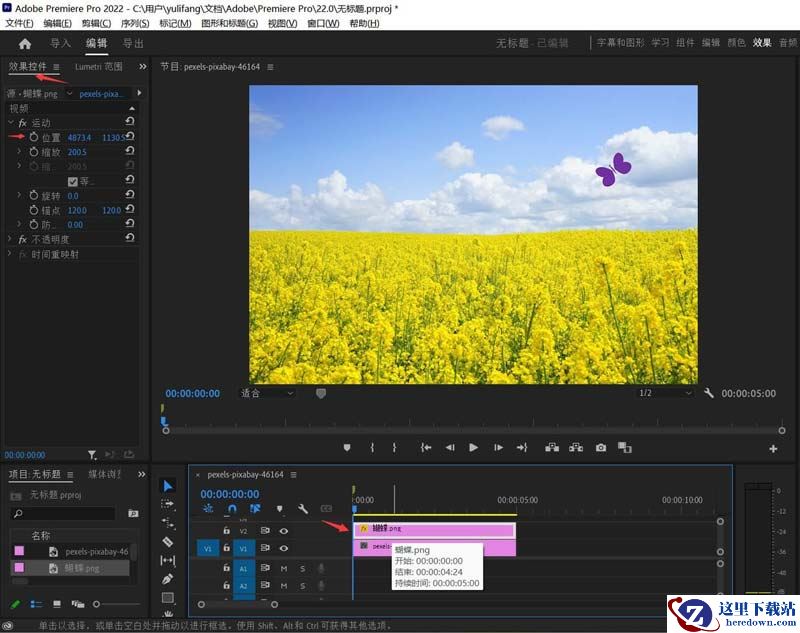Open the Edit menu
Image resolution: width=800 pixels, height=633 pixels.
point(58,23)
